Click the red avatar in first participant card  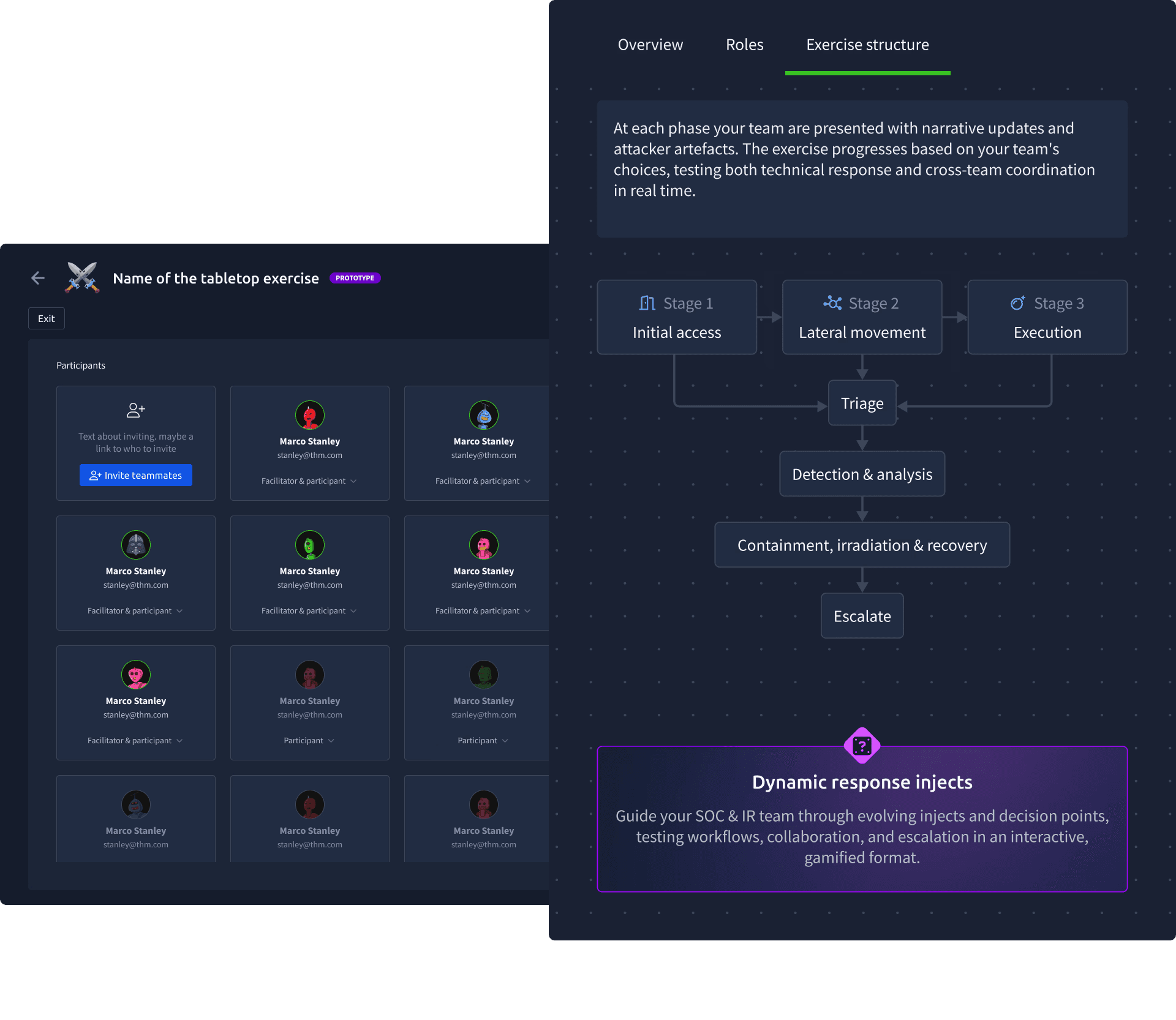point(309,415)
